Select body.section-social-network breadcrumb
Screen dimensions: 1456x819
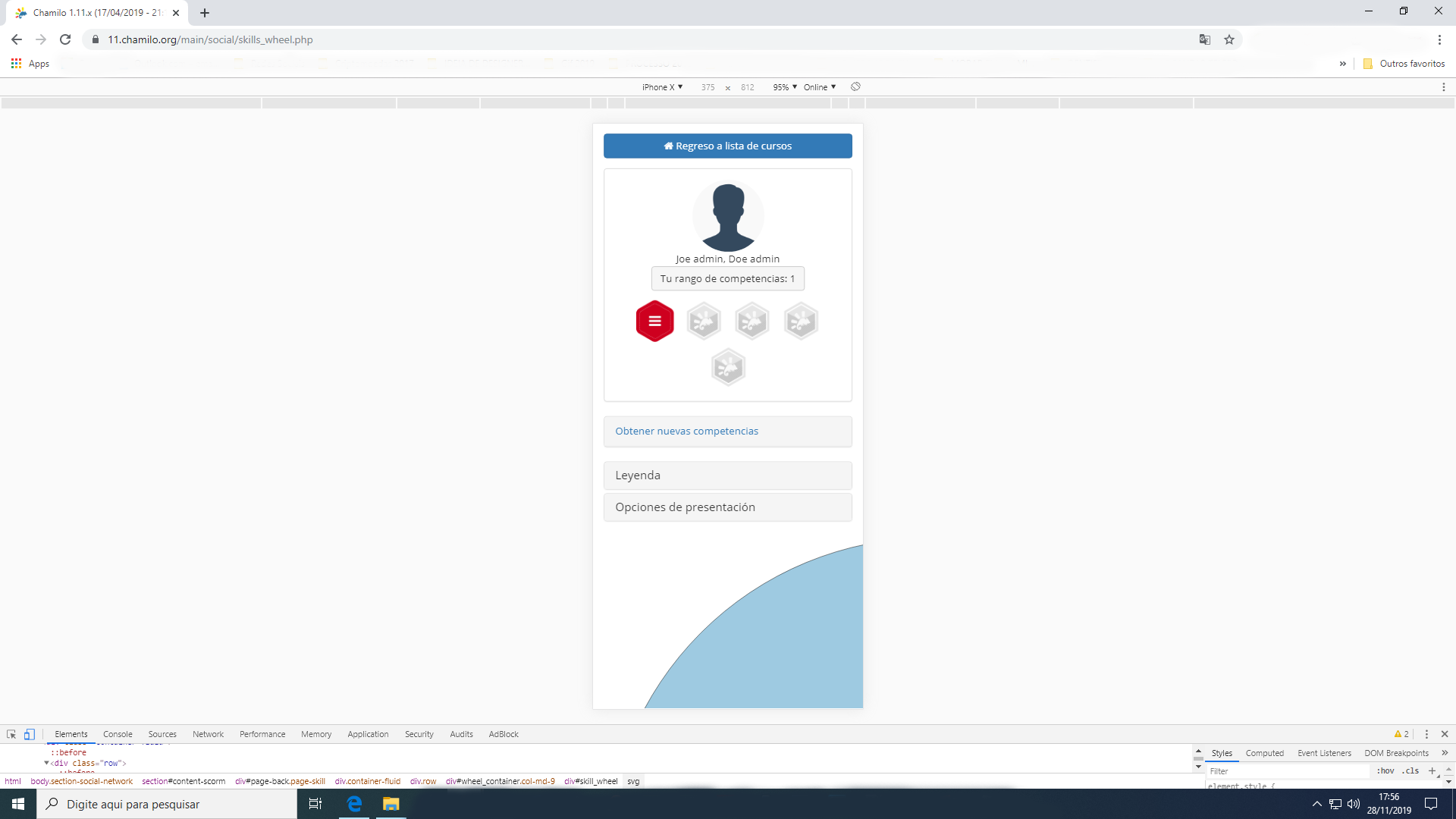pos(82,781)
